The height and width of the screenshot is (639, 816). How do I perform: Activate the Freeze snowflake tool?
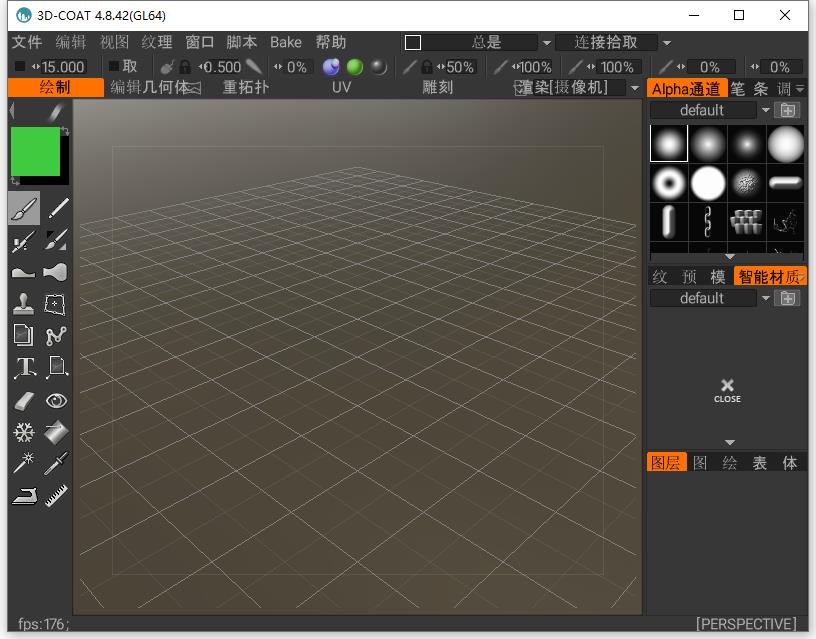(23, 432)
